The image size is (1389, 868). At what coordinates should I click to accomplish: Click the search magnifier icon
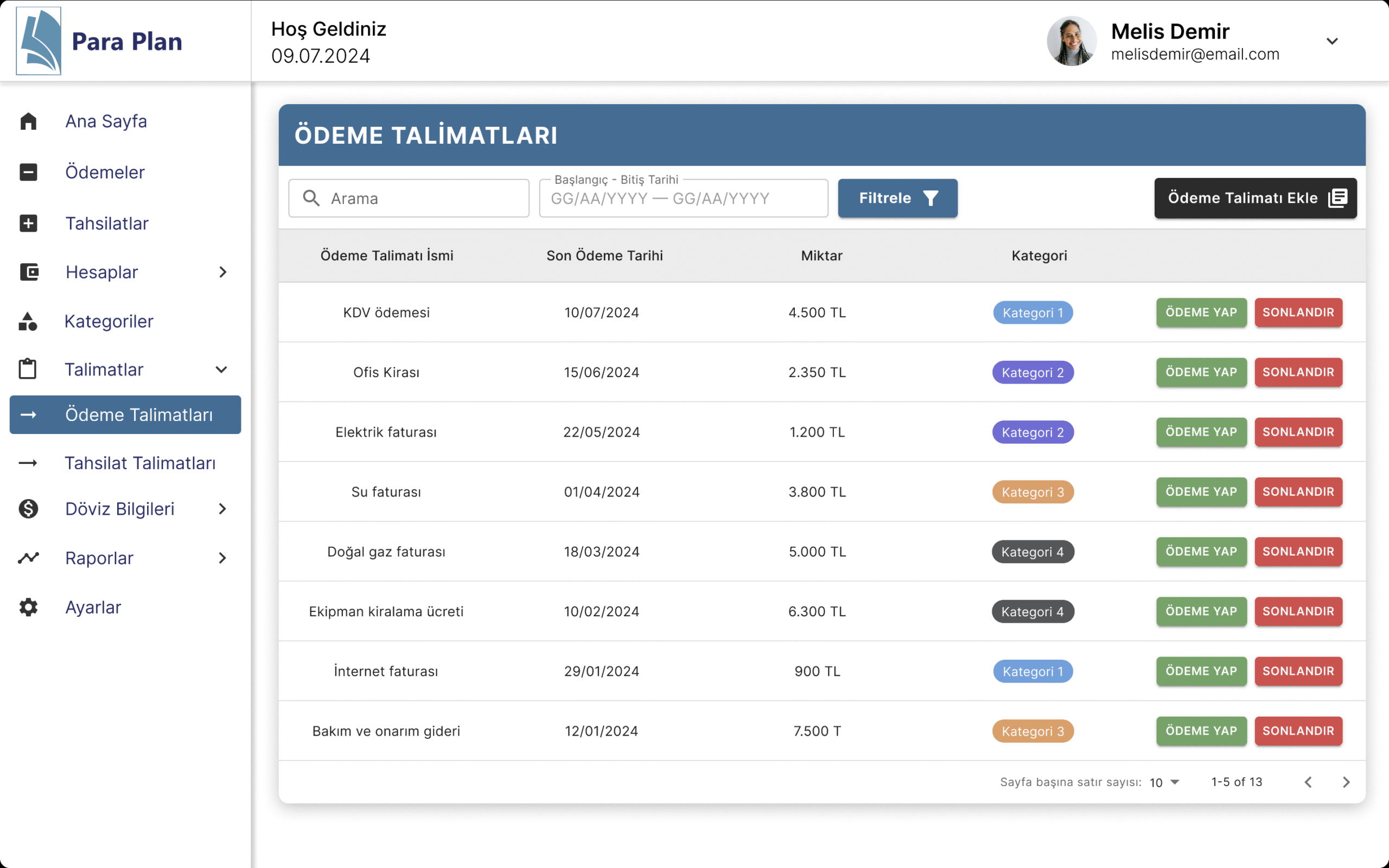311,198
